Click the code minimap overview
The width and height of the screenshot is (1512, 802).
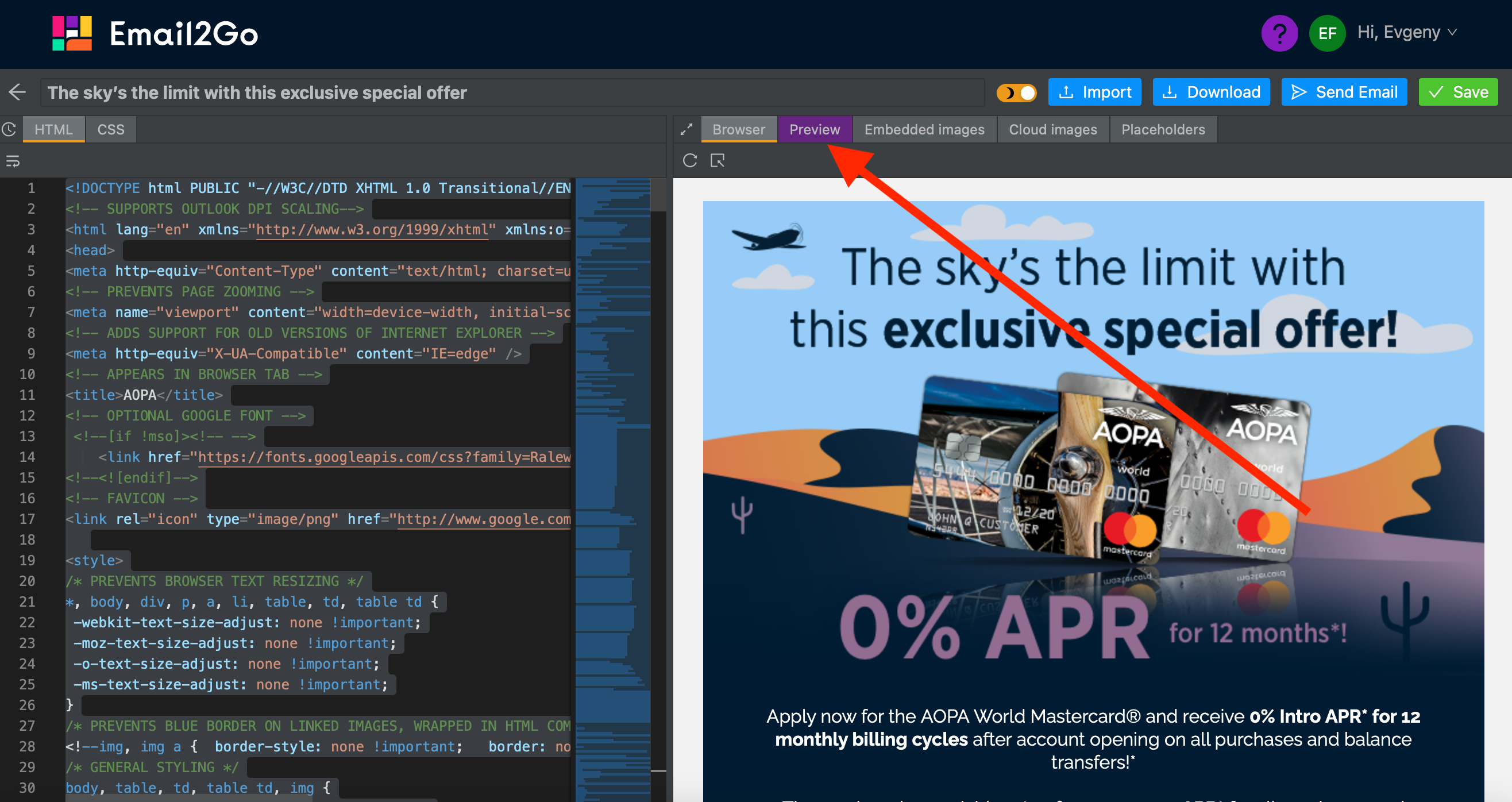[613, 489]
